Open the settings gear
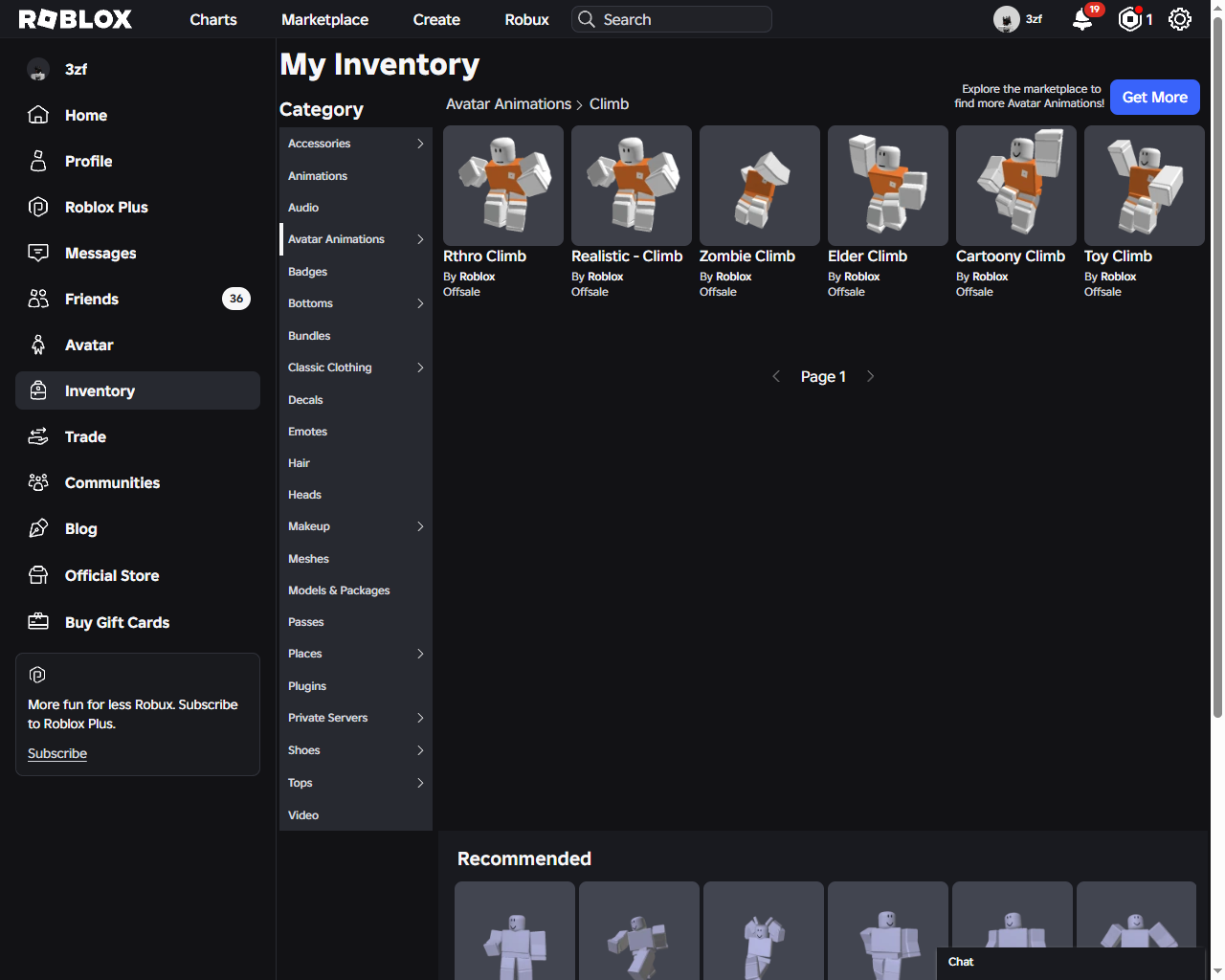The height and width of the screenshot is (980, 1225). (1180, 19)
